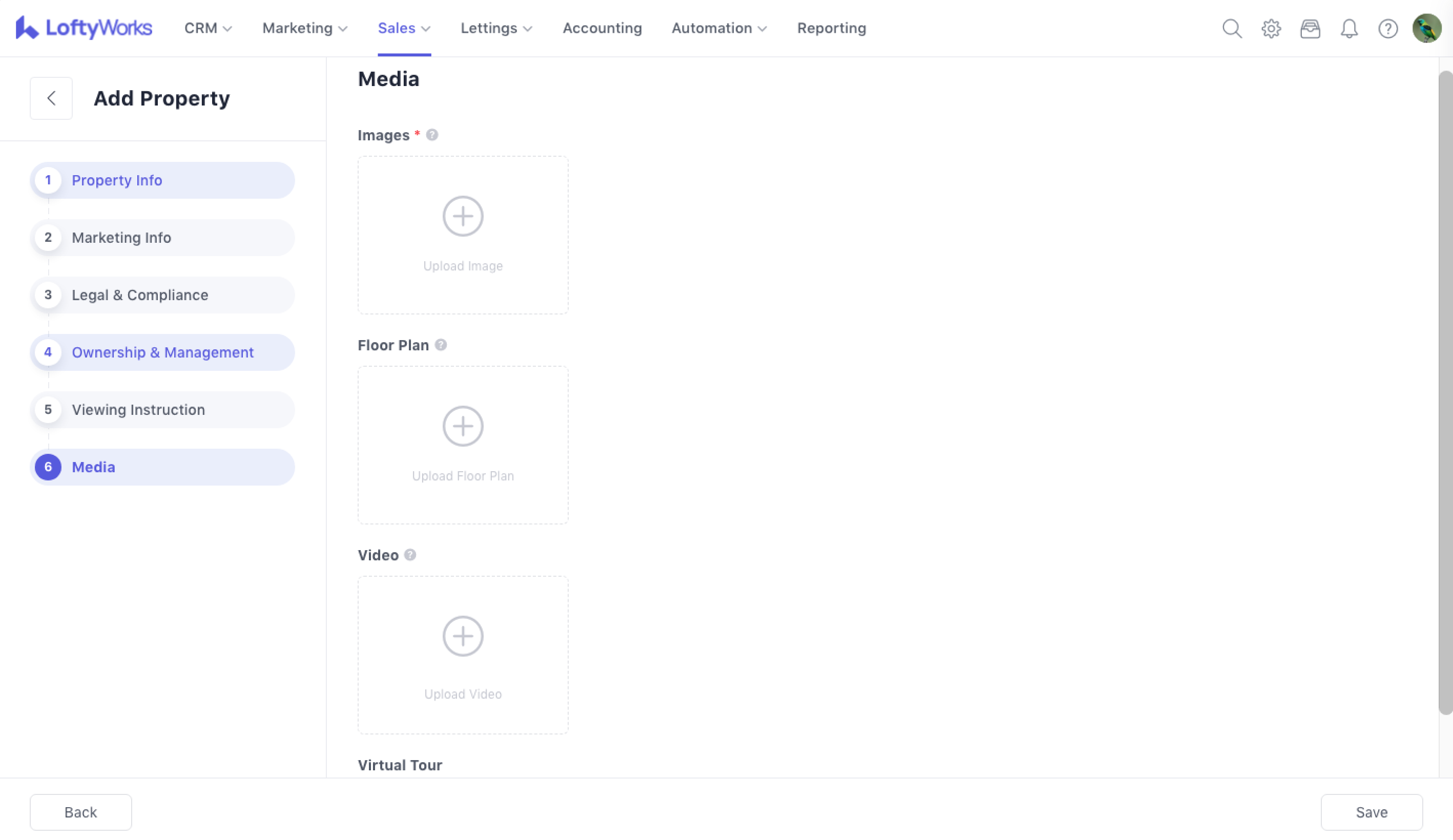This screenshot has height=840, width=1453.
Task: Open settings via the gear icon
Action: 1271,28
